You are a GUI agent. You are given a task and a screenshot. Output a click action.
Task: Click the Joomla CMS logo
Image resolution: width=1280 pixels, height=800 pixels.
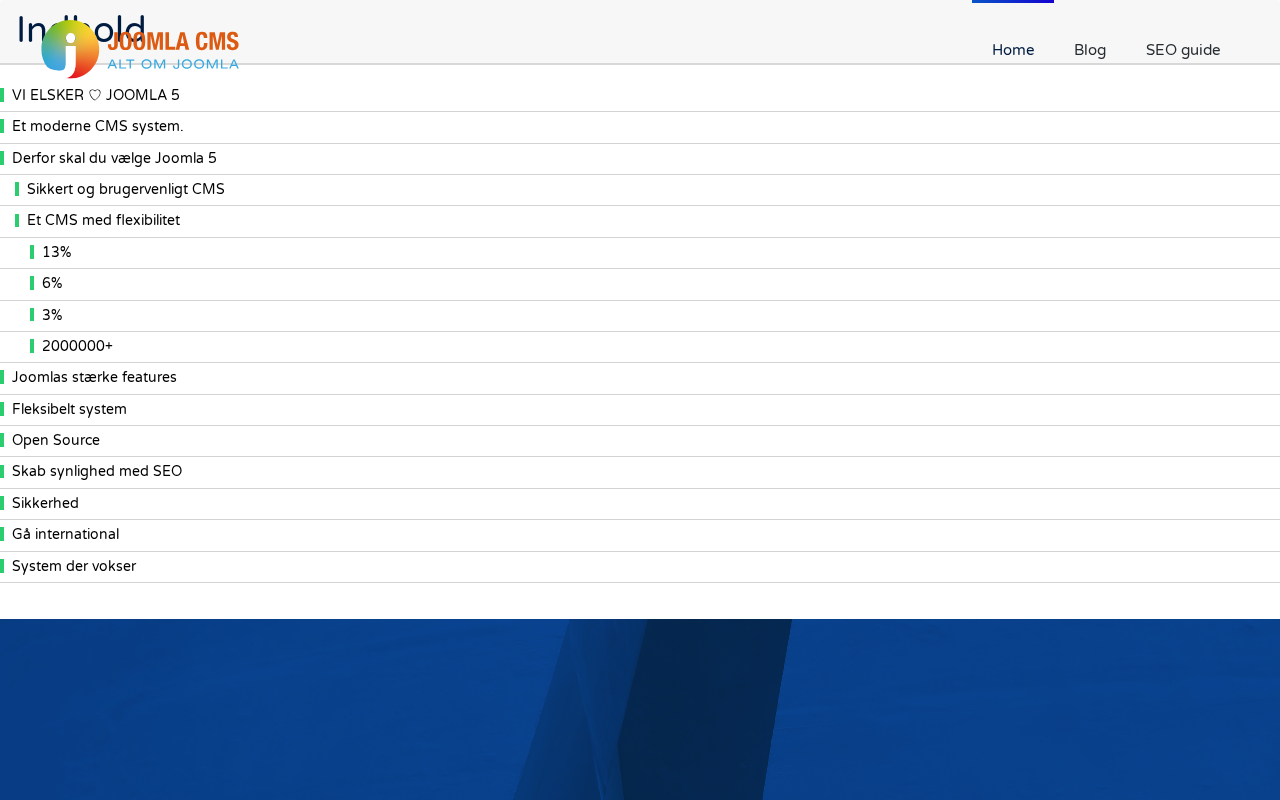coord(140,49)
